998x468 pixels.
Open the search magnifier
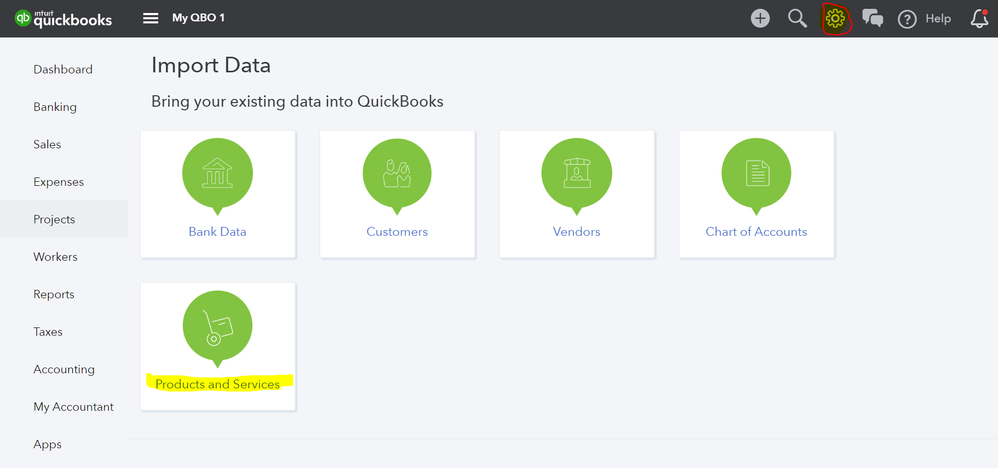(x=797, y=18)
